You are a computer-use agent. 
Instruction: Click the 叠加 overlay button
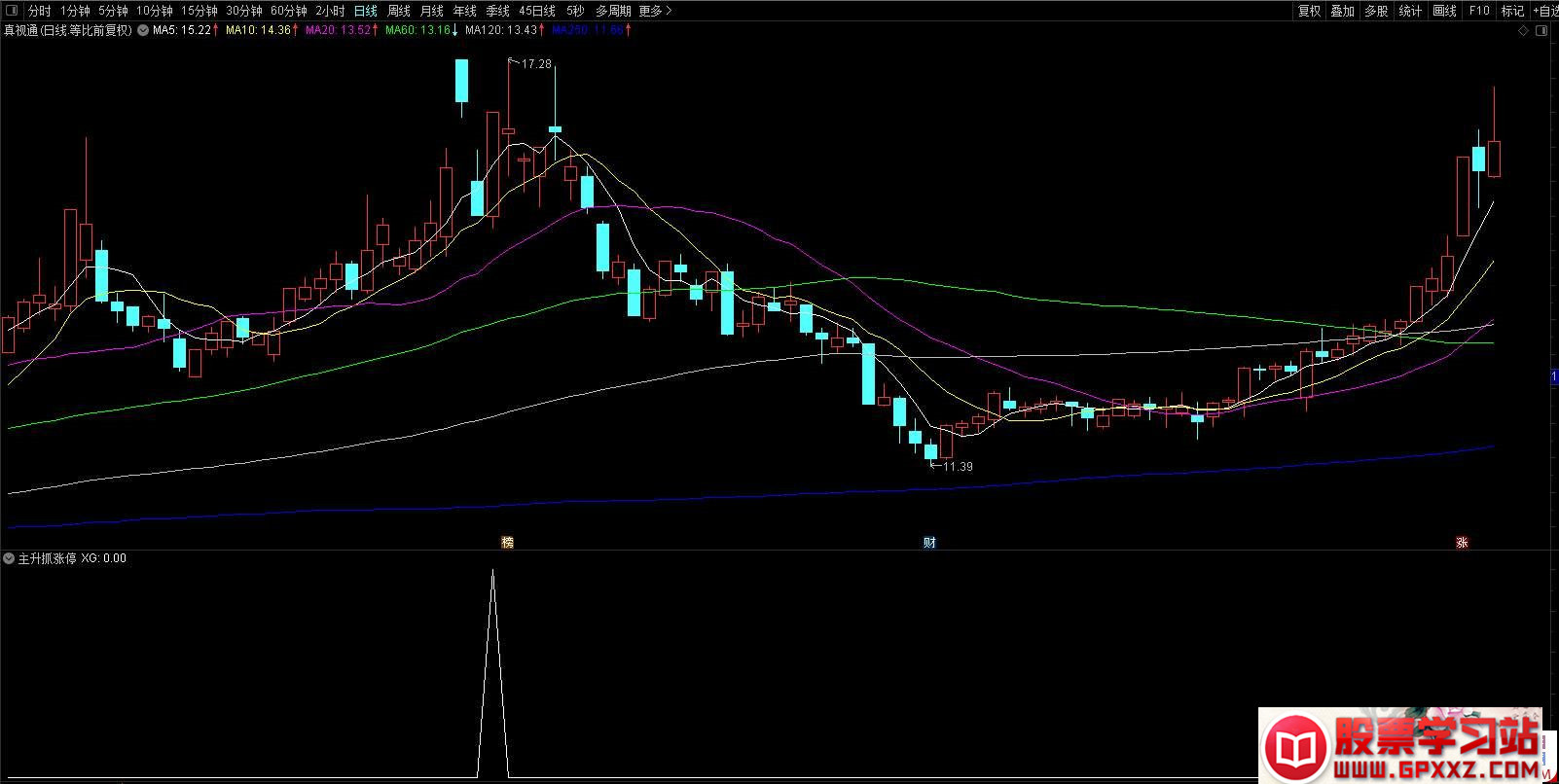click(x=1342, y=11)
